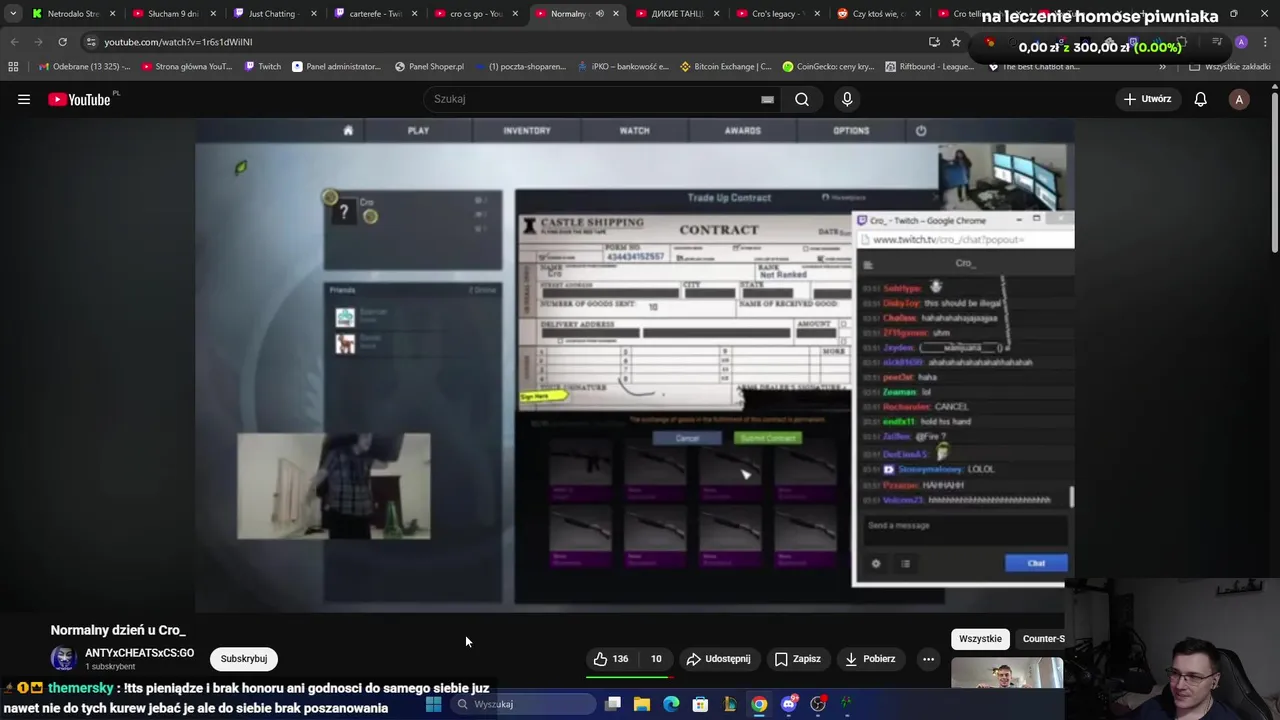Image resolution: width=1280 pixels, height=720 pixels.
Task: Open the Strona główna YouTube bookmark
Action: click(x=187, y=67)
